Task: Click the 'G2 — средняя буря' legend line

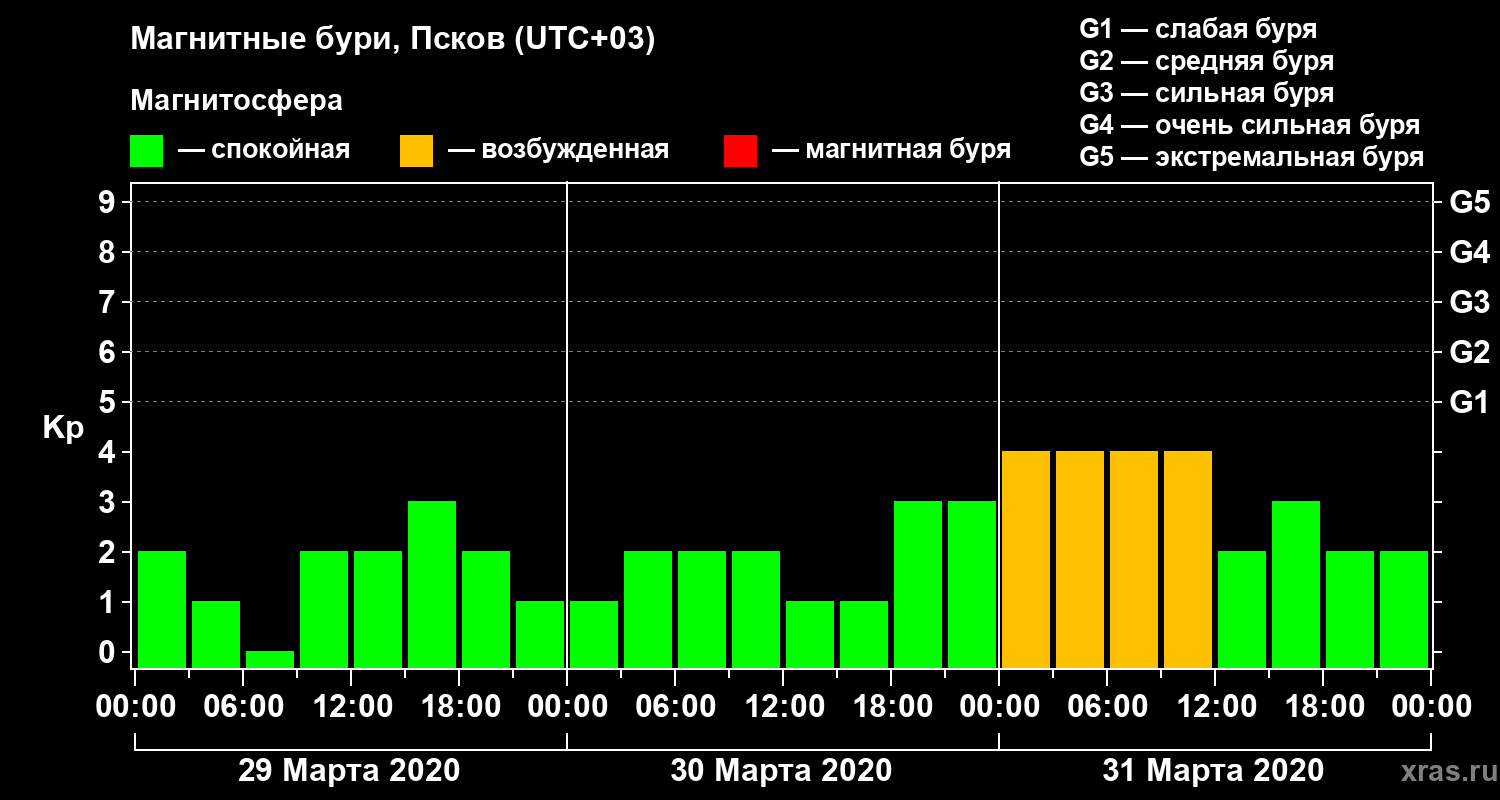Action: tap(1206, 61)
